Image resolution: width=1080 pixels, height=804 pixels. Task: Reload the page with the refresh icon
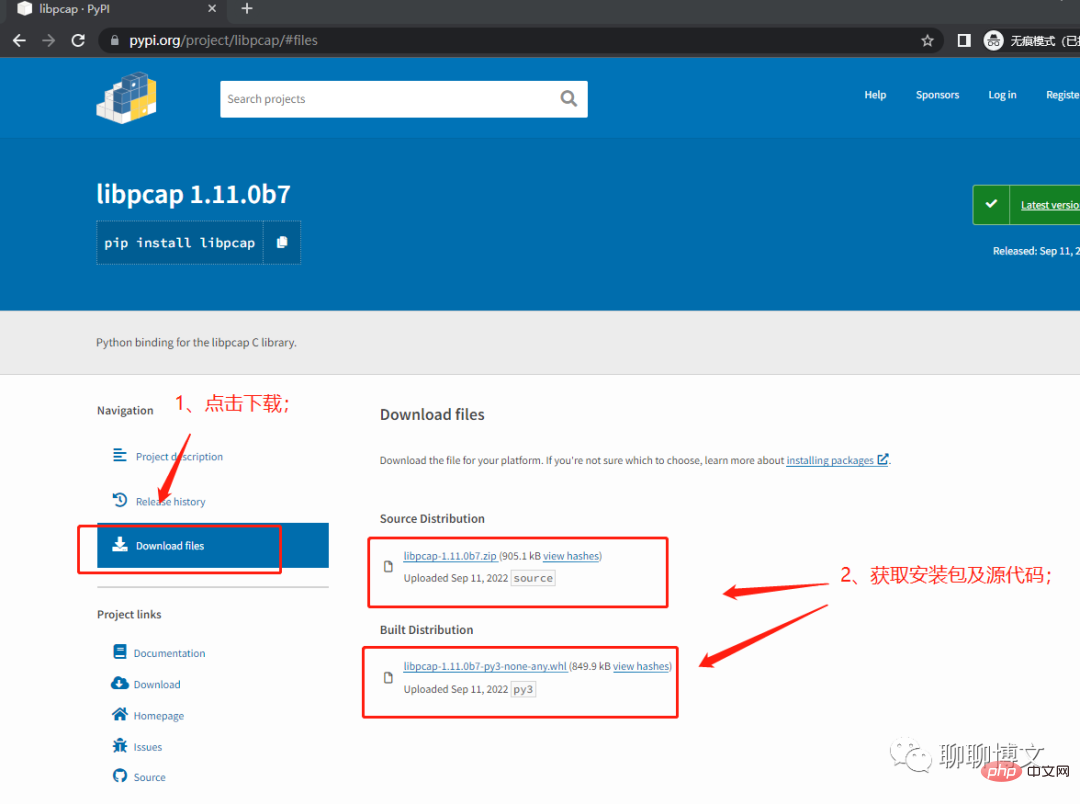[x=79, y=41]
